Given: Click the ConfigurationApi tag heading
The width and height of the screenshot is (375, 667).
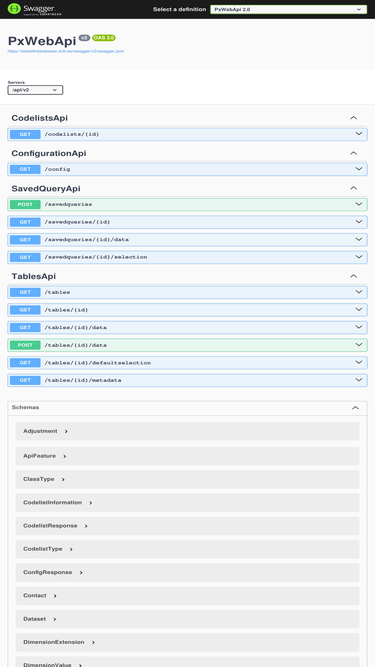Looking at the screenshot, I should click(x=49, y=153).
